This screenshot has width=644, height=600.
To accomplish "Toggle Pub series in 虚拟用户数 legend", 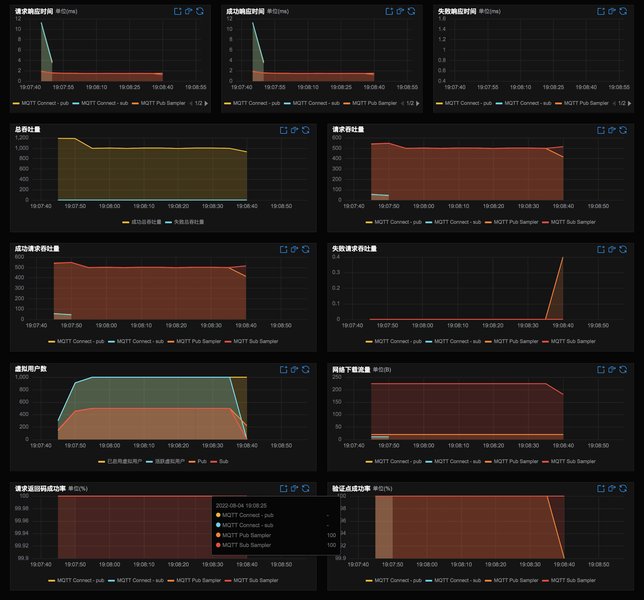I will [x=198, y=462].
